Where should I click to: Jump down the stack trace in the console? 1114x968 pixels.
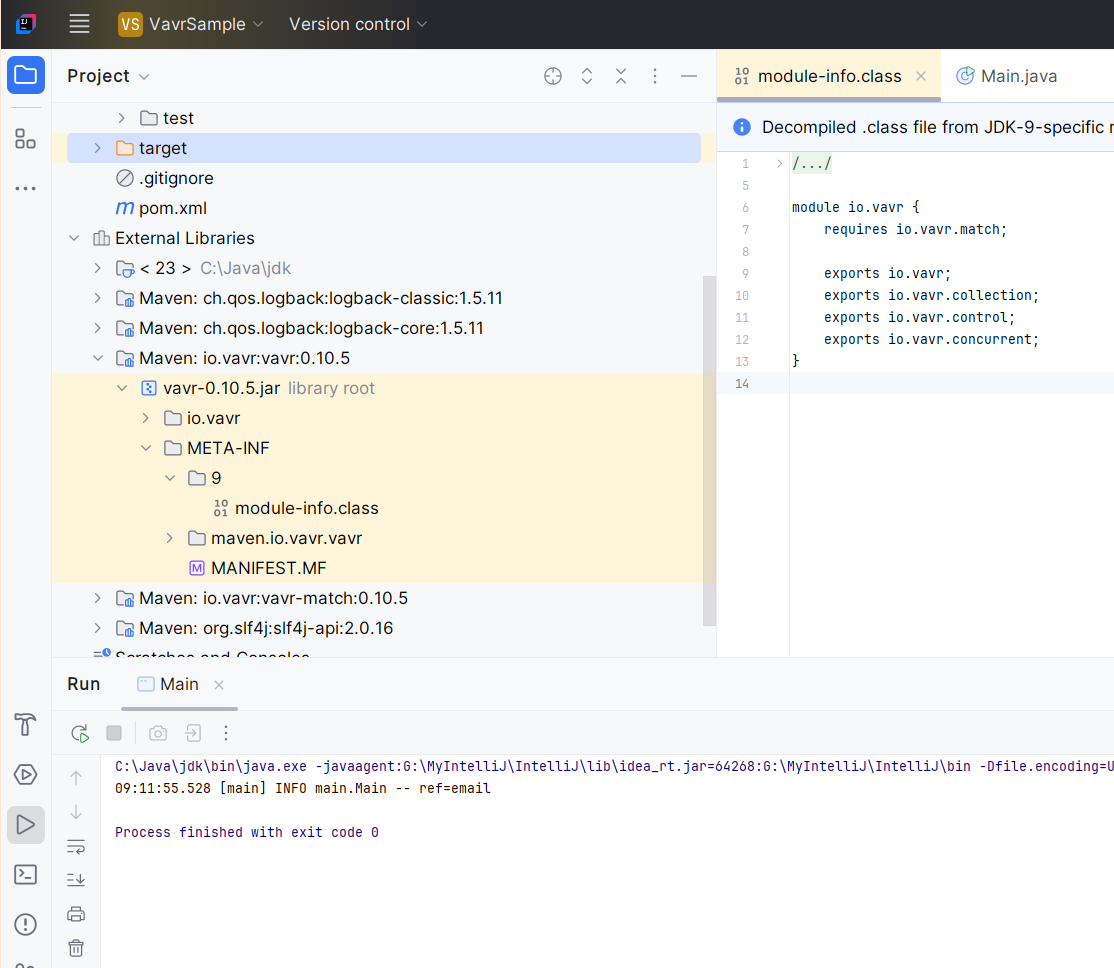point(76,812)
